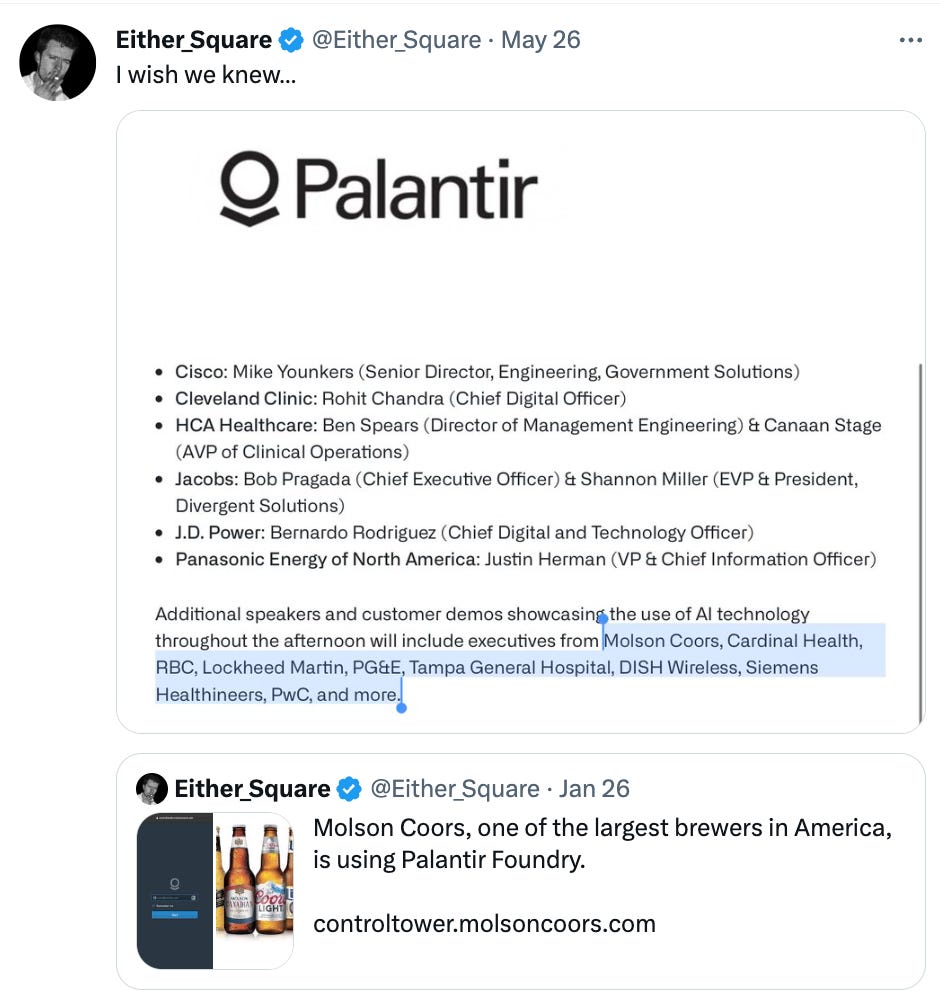Click Either_Square's profile avatar
The width and height of the screenshot is (940, 1002).
coord(57,62)
